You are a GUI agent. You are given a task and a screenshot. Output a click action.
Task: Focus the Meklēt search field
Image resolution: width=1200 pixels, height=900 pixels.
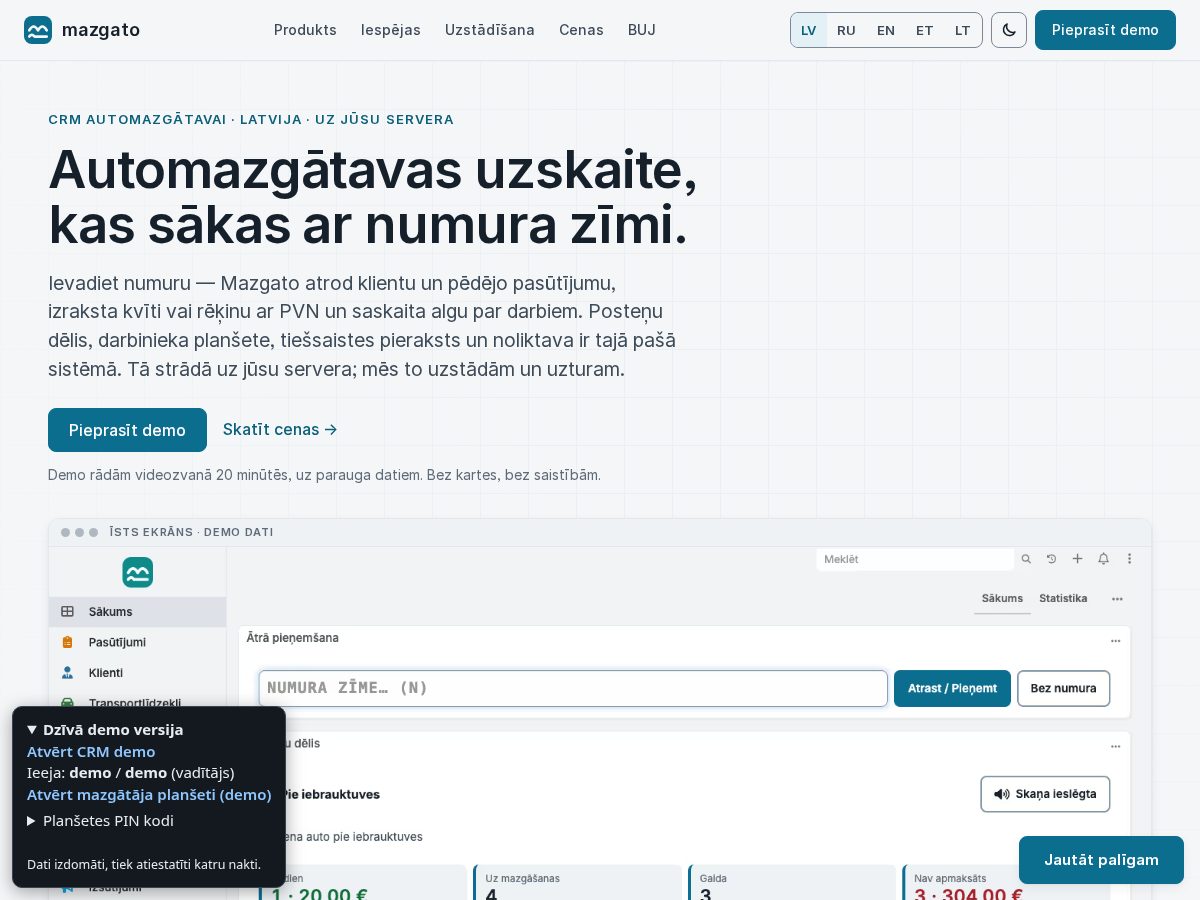click(x=915, y=559)
